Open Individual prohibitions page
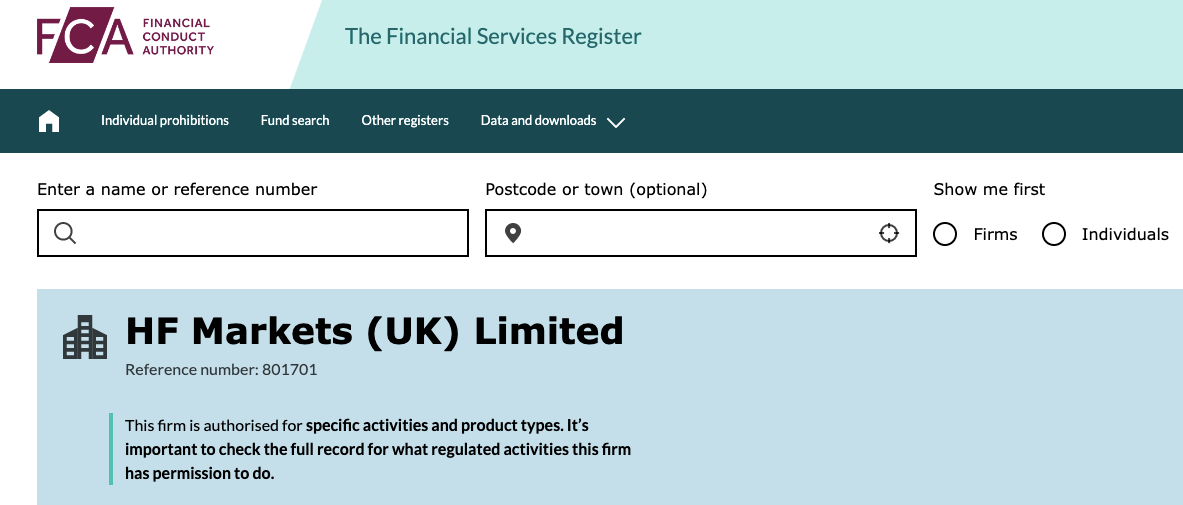The width and height of the screenshot is (1183, 505). point(164,121)
